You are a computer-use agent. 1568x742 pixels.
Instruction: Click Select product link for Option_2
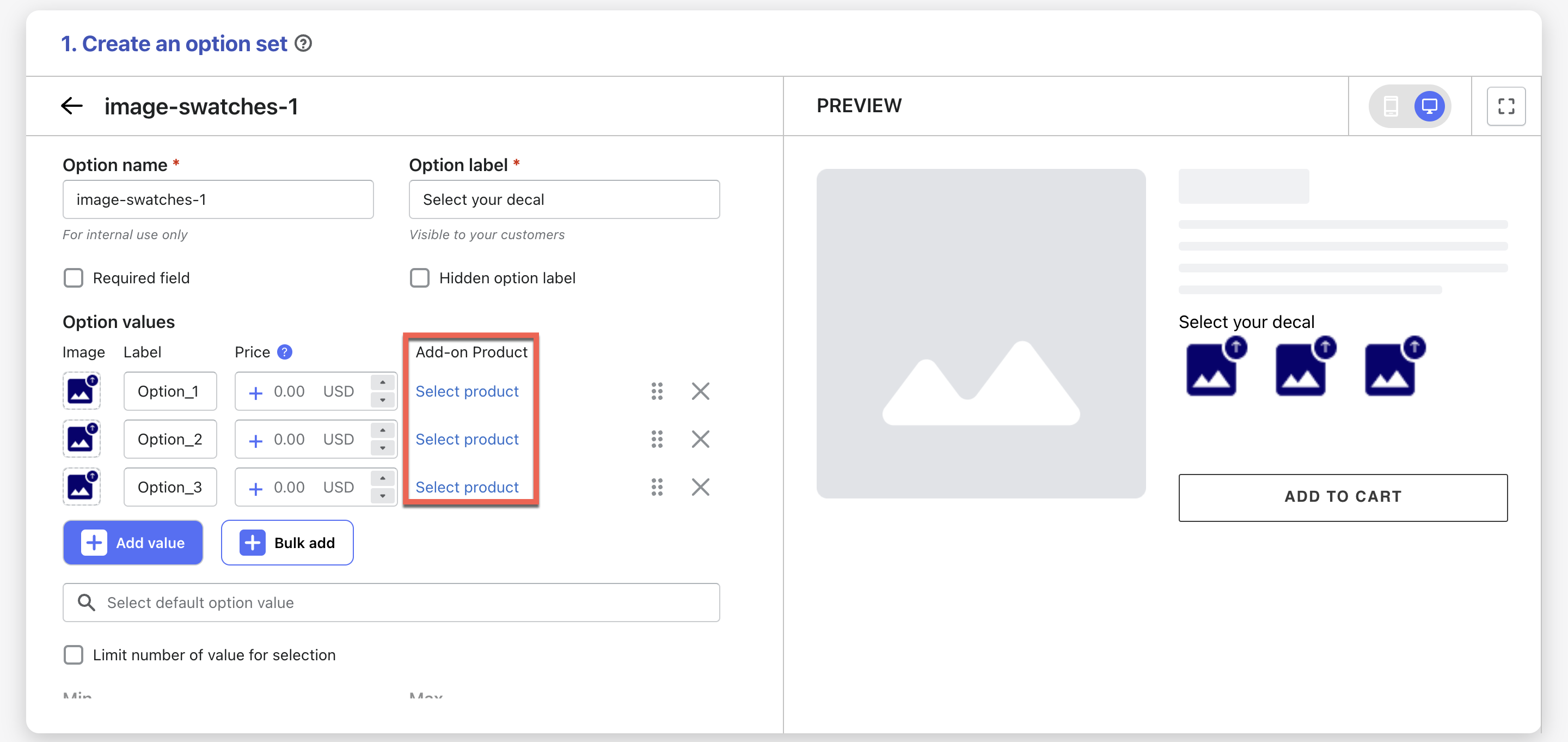pyautogui.click(x=467, y=439)
